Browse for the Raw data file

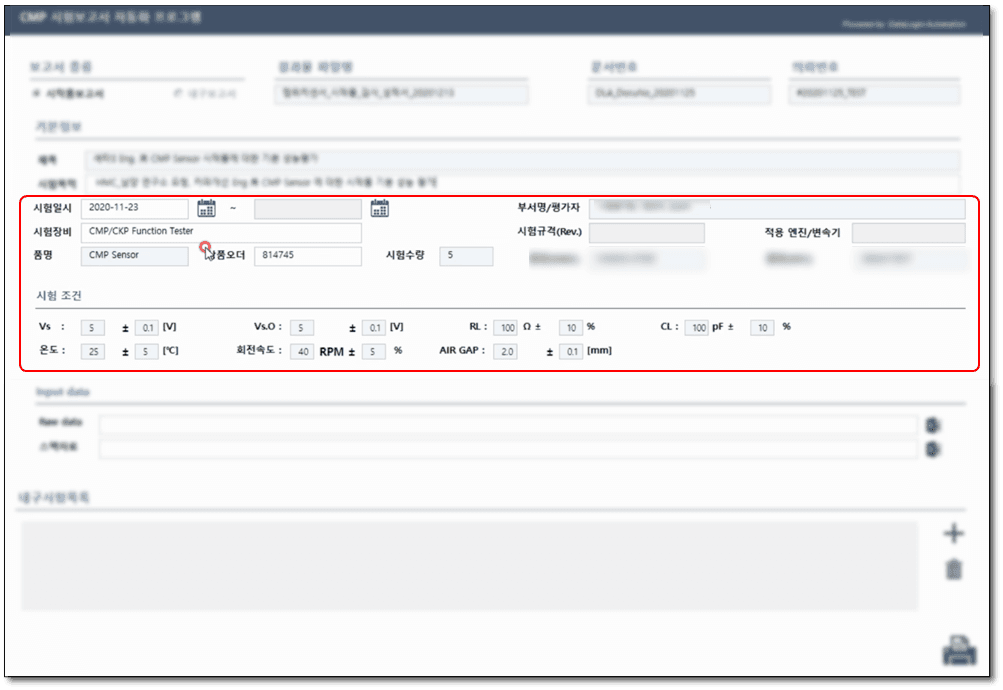pos(933,425)
